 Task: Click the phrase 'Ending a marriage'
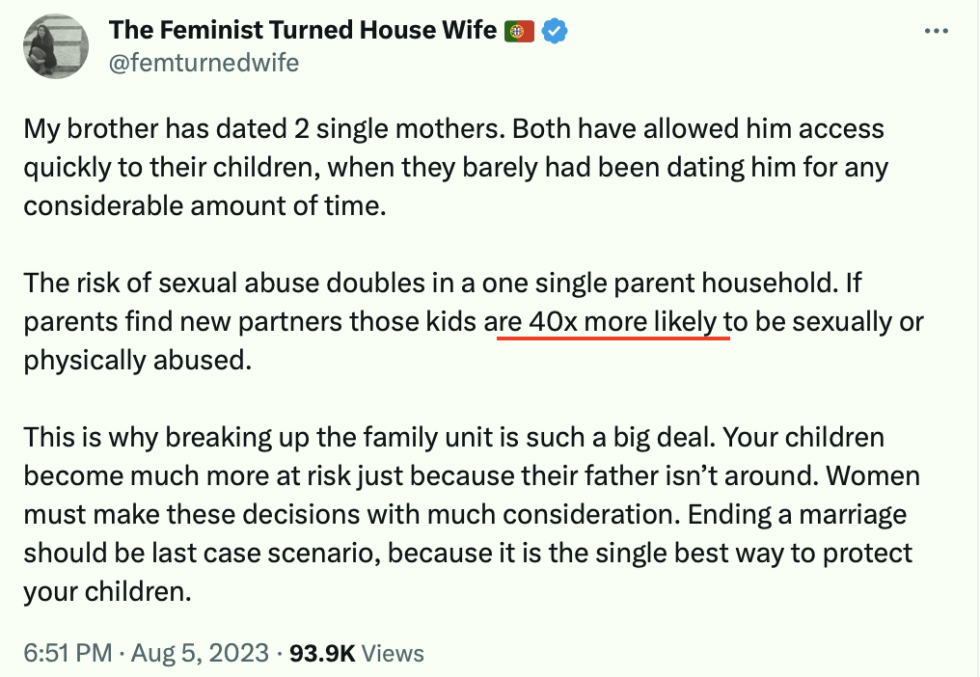[x=797, y=514]
